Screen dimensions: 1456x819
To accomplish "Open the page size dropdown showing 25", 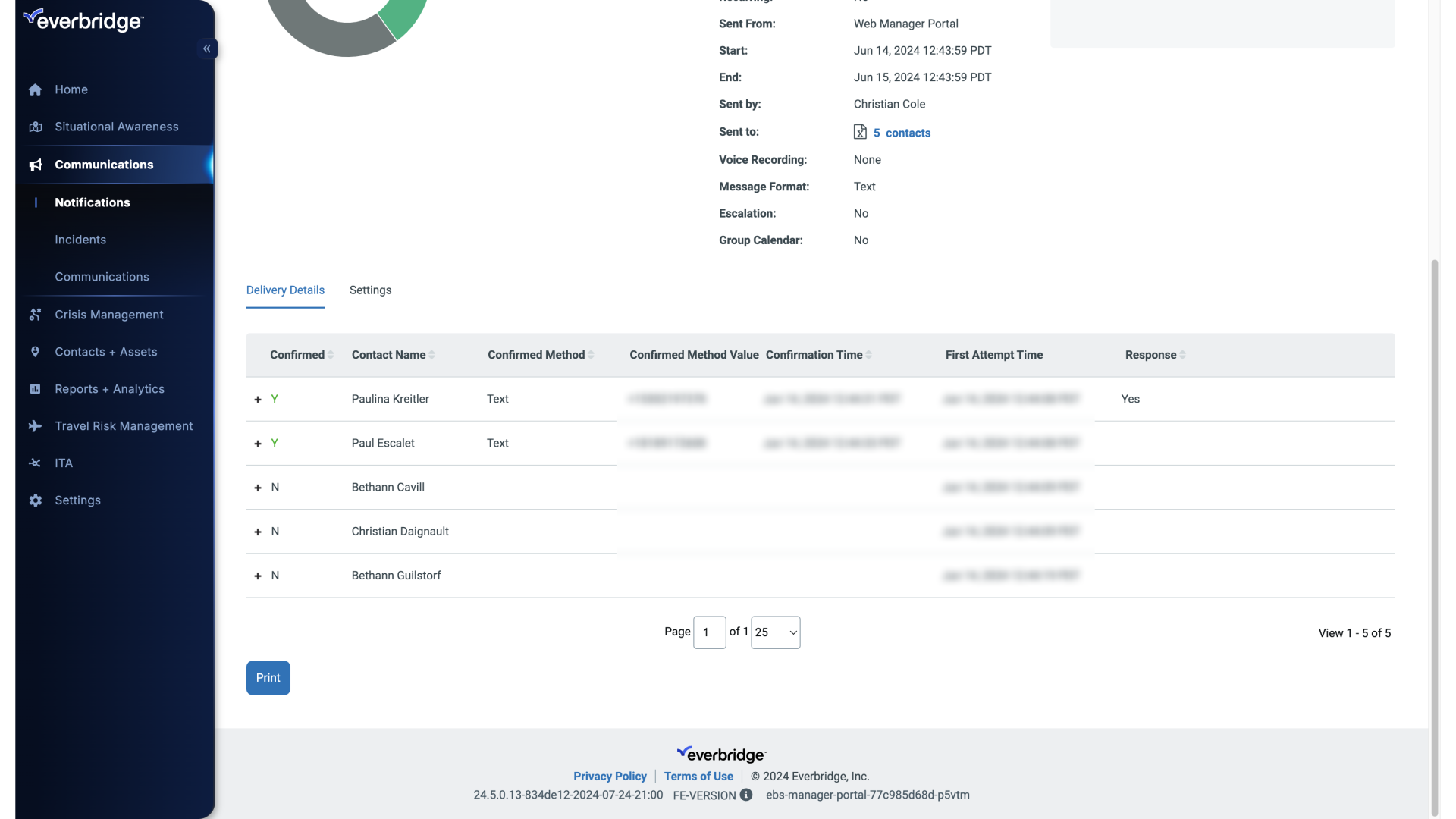I will click(774, 632).
